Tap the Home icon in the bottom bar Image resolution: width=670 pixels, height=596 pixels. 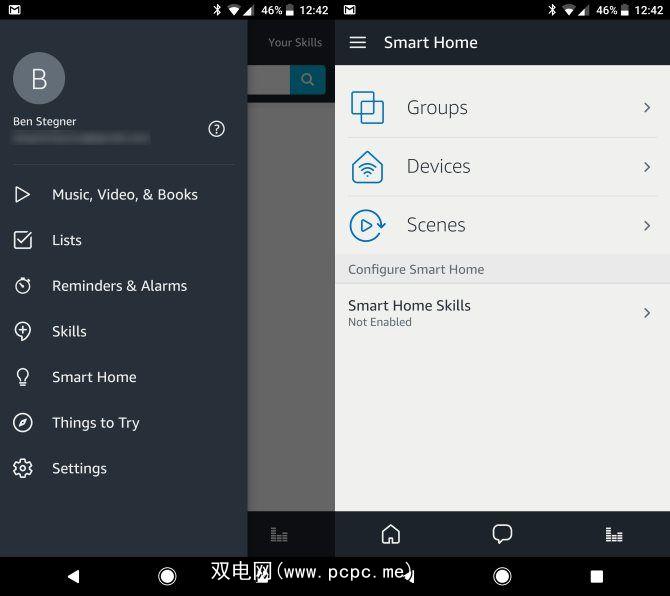click(x=391, y=534)
